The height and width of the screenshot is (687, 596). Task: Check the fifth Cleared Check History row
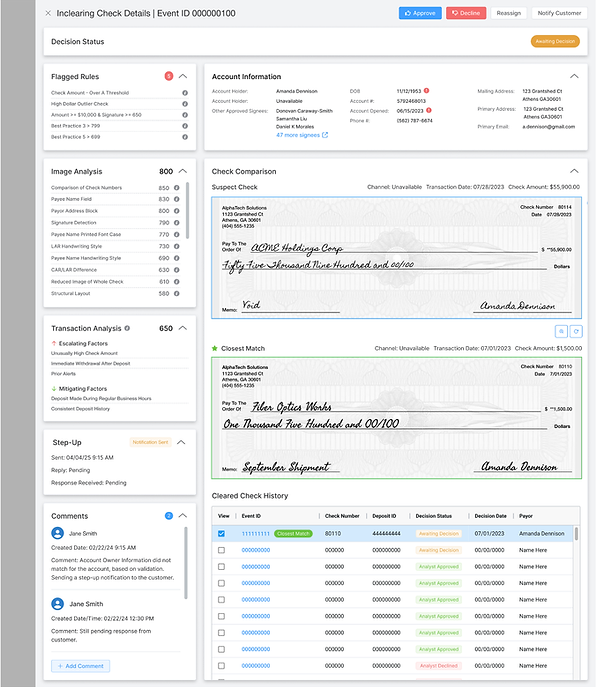pyautogui.click(x=221, y=600)
